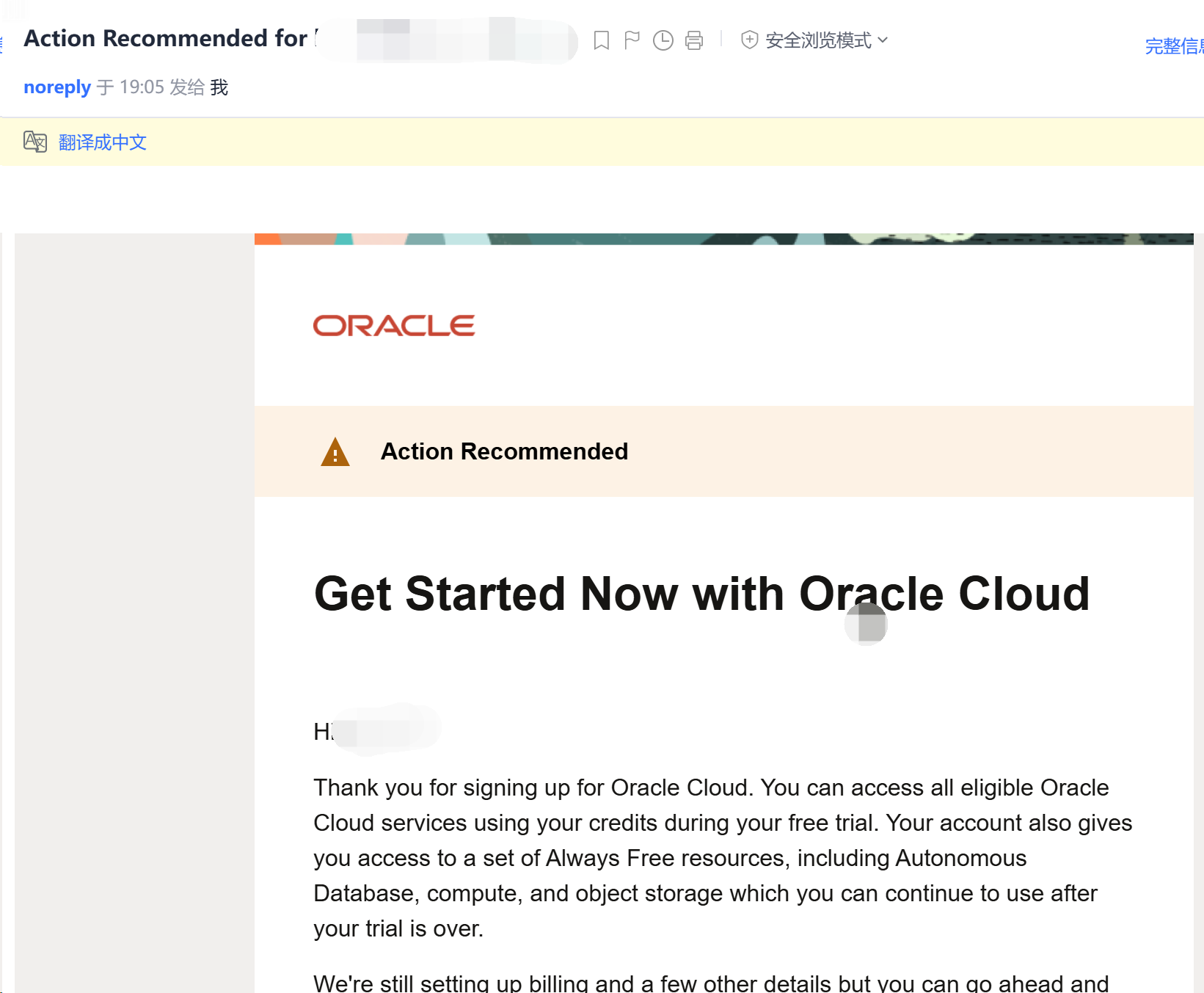Click the email subject 'Action Recommended for'
1204x993 pixels.
coord(166,38)
